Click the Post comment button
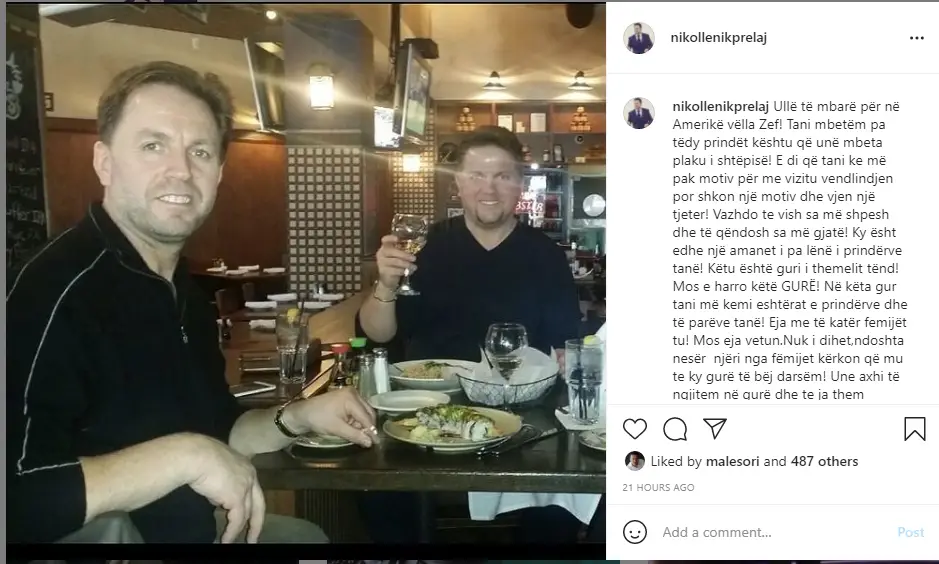The width and height of the screenshot is (939, 564). [910, 532]
